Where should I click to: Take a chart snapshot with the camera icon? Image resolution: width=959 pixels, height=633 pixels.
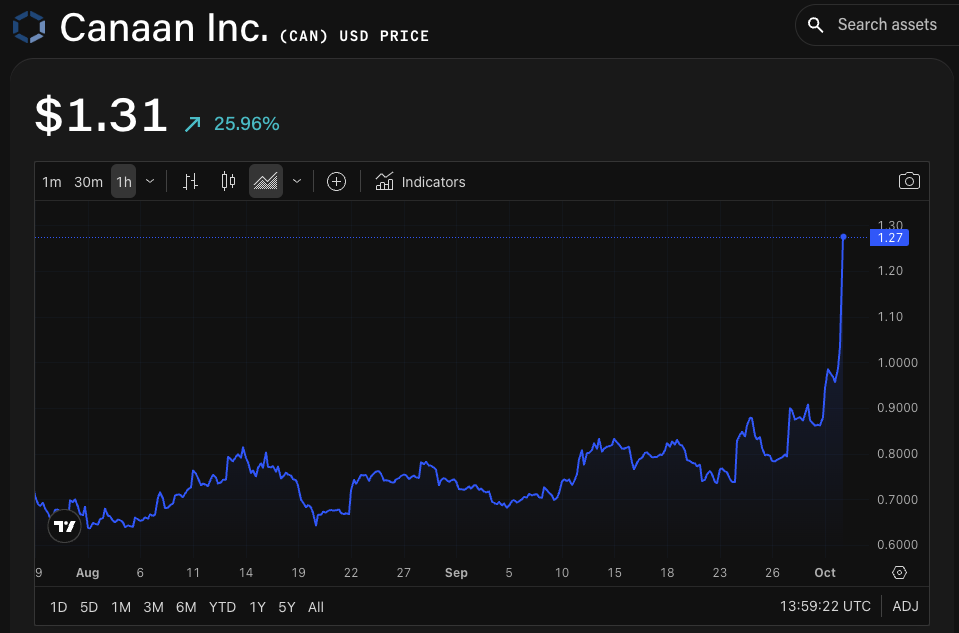pos(909,181)
